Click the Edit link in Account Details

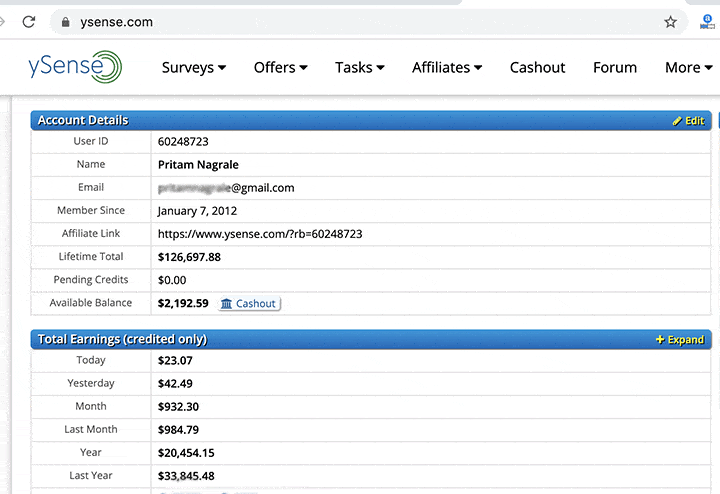688,121
